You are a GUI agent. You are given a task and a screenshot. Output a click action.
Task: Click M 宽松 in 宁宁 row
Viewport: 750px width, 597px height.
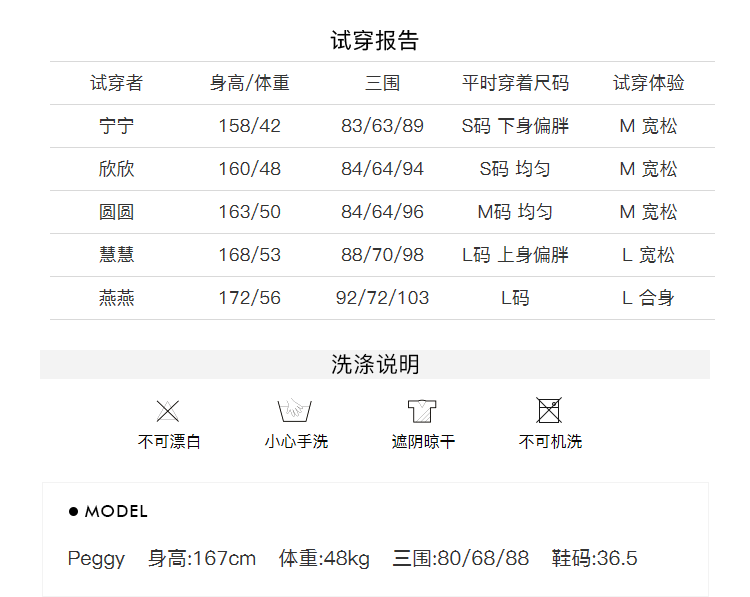649,126
